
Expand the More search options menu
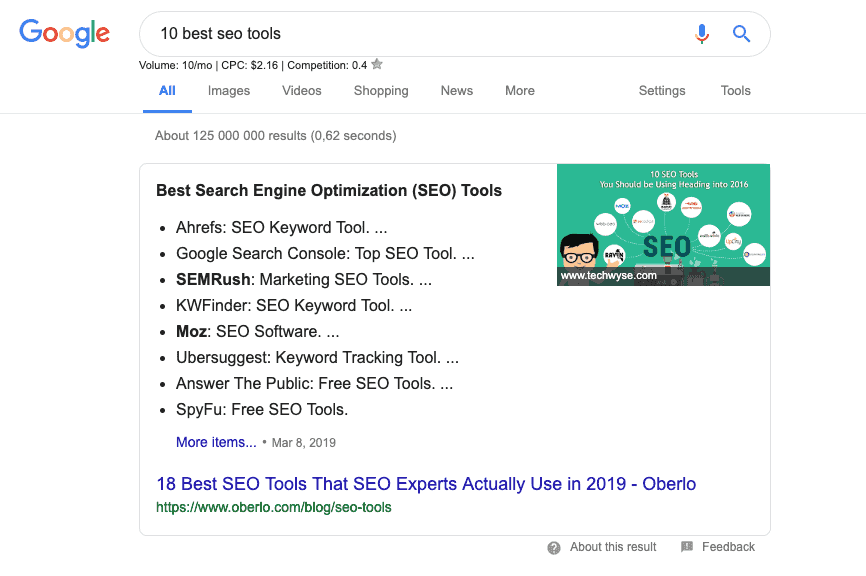pyautogui.click(x=520, y=91)
